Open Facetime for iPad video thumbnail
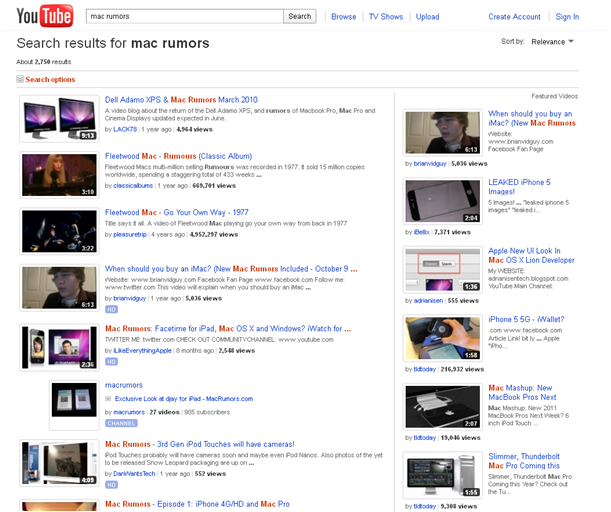Viewport: 611px width, 512px height. pos(59,347)
